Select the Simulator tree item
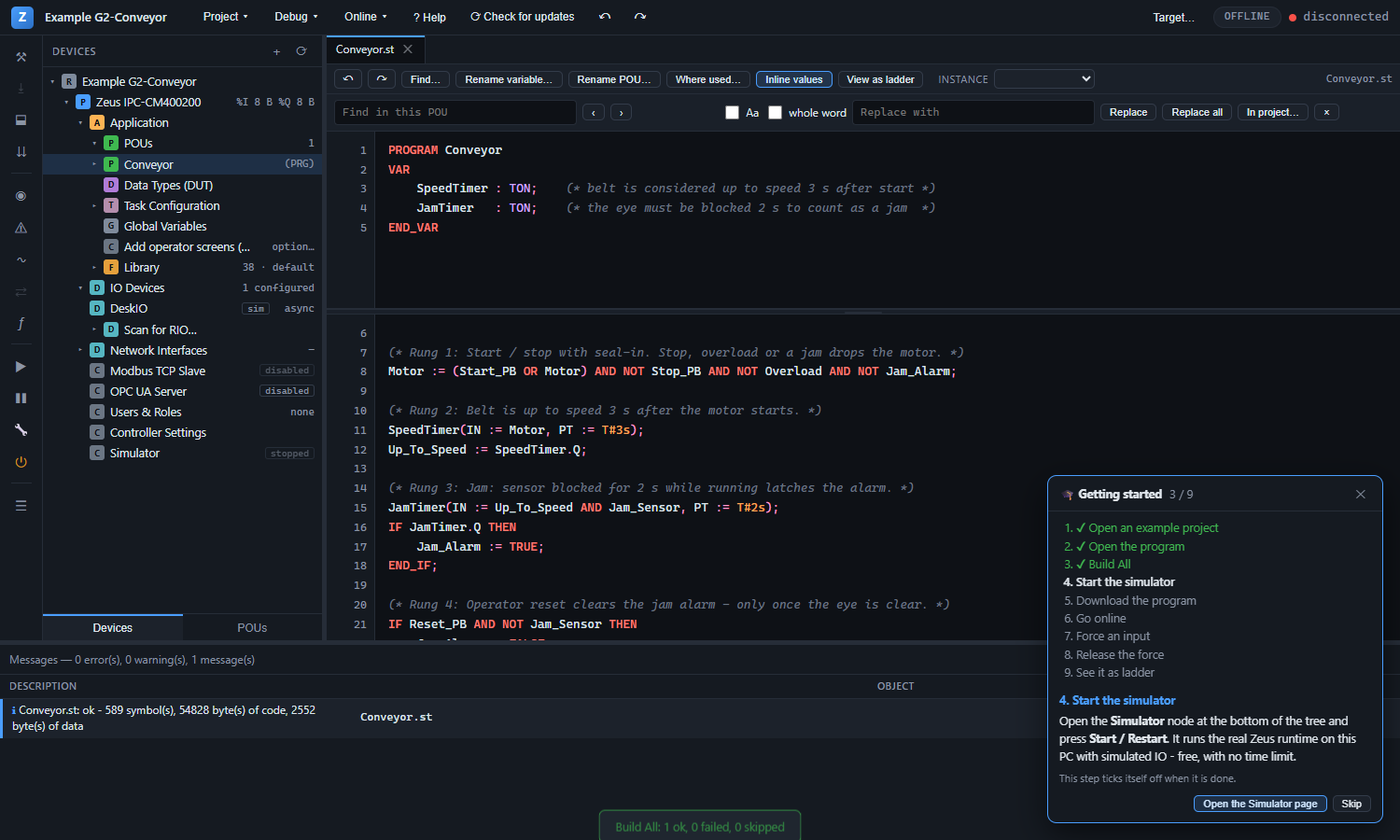The width and height of the screenshot is (1400, 840). (182, 454)
